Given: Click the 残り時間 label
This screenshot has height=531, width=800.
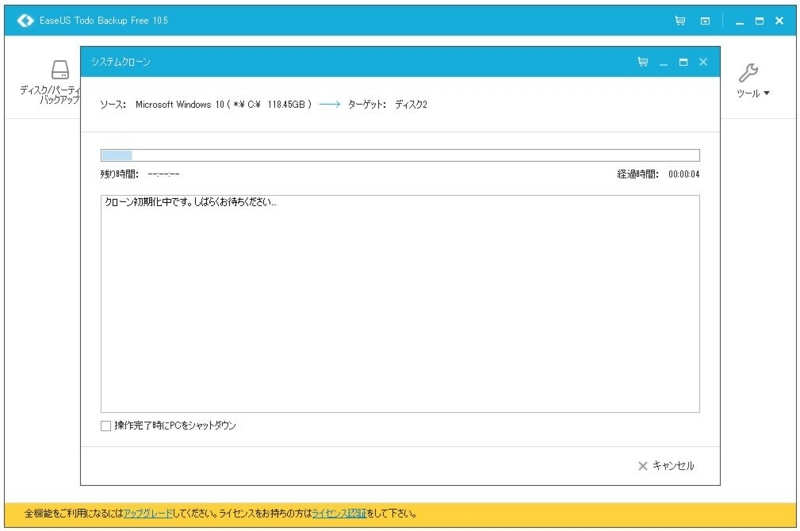Looking at the screenshot, I should coord(119,174).
